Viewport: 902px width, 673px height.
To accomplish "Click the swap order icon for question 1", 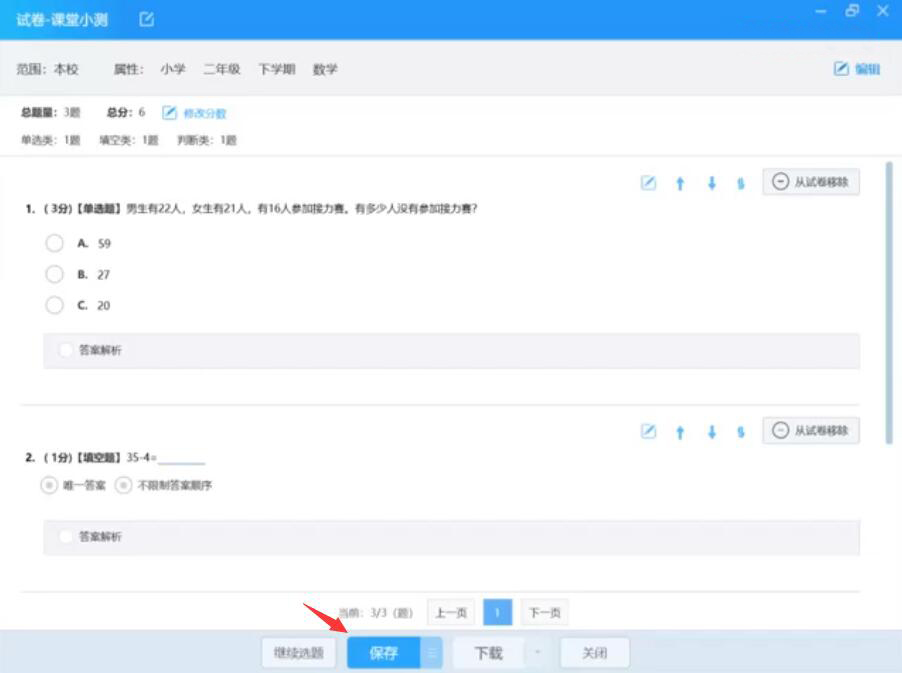I will click(741, 183).
